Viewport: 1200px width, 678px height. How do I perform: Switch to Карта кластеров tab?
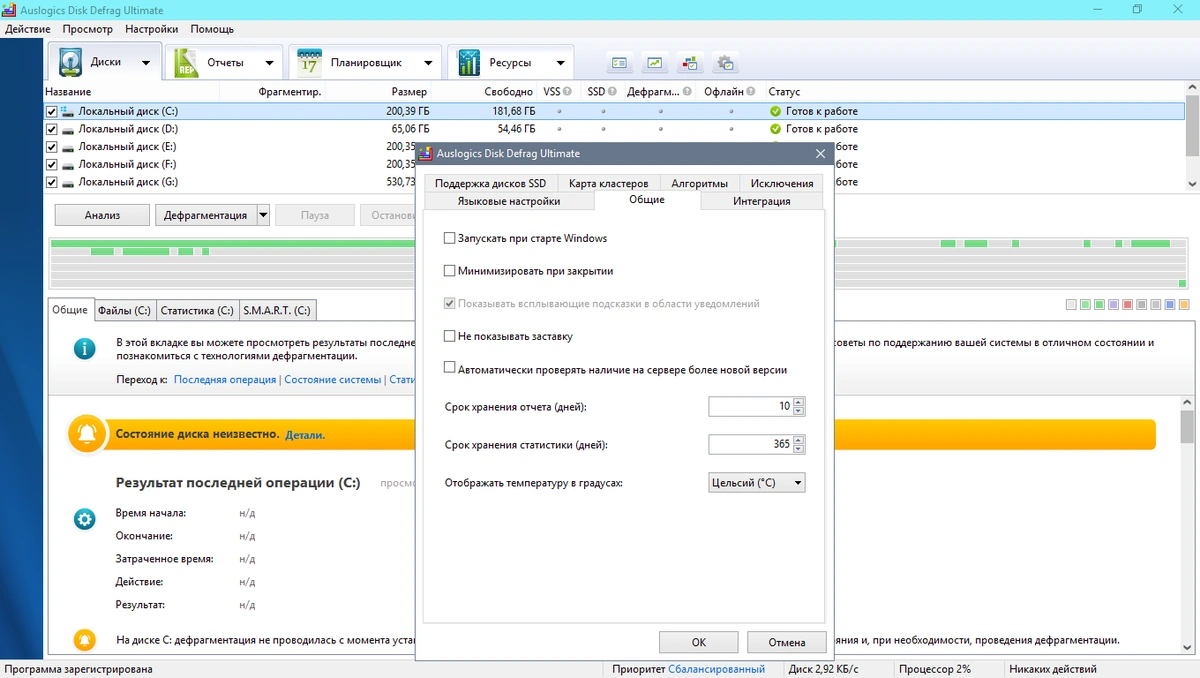[x=608, y=183]
